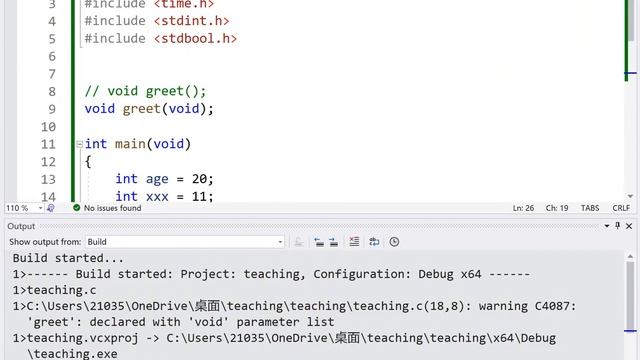
Task: Collapse the main function outlining box
Action: coord(80,144)
